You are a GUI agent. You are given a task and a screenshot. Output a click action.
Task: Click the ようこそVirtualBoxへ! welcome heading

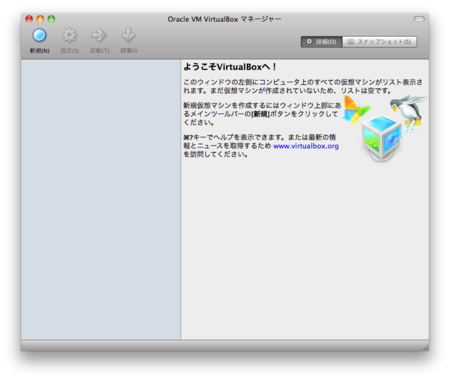tap(230, 67)
